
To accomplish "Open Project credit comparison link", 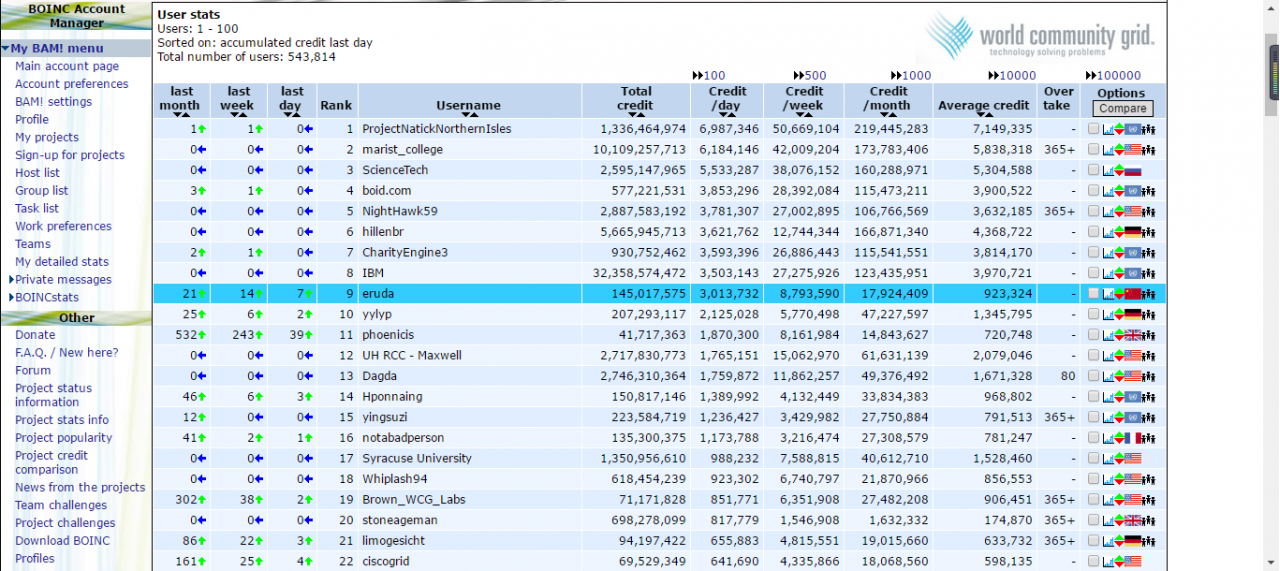I will [x=51, y=462].
